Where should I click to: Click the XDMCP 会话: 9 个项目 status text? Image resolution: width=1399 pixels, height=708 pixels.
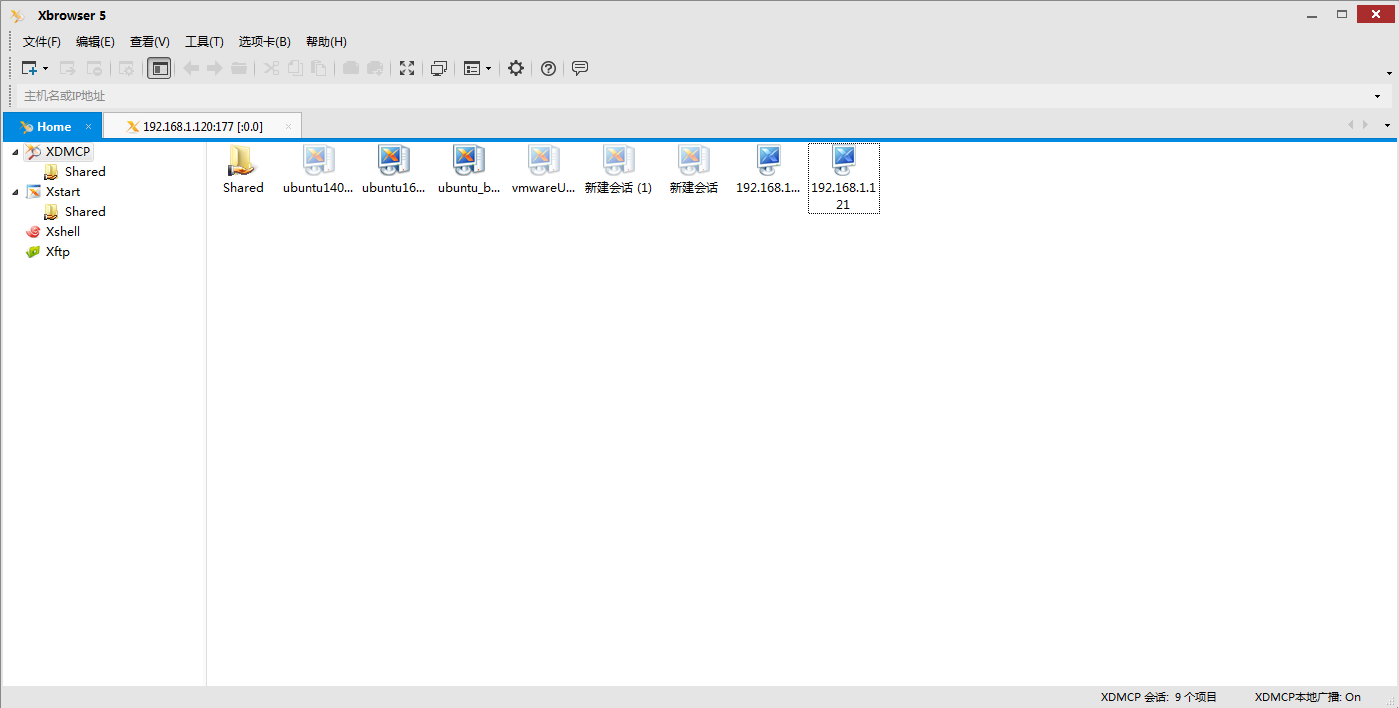pos(1158,697)
